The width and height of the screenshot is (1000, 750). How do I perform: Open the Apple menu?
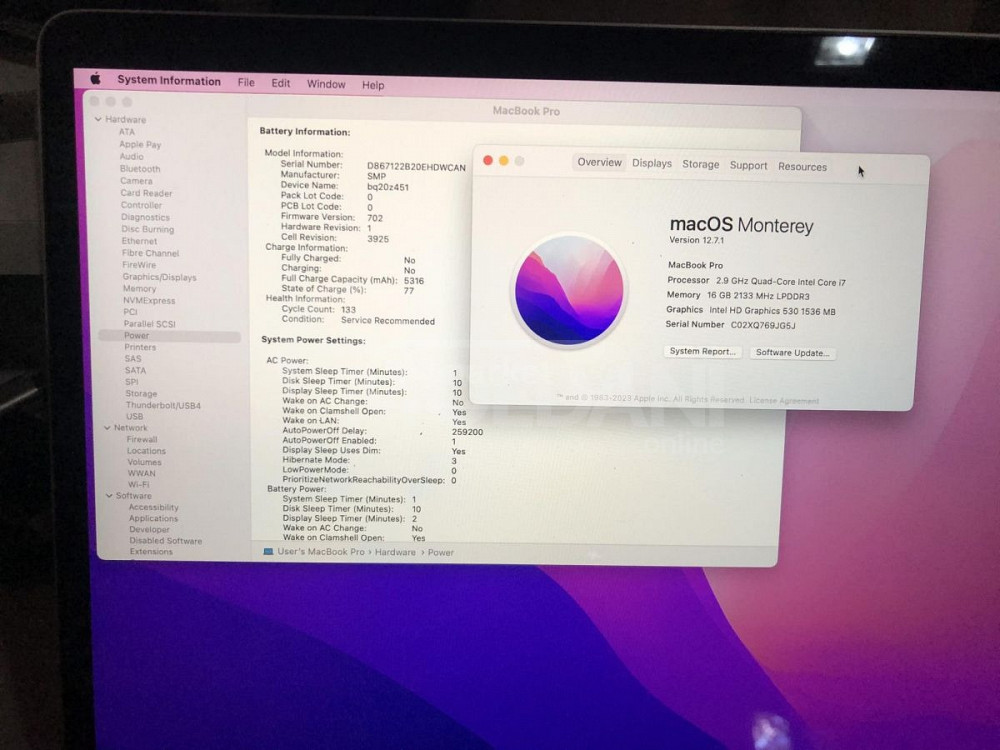(96, 80)
